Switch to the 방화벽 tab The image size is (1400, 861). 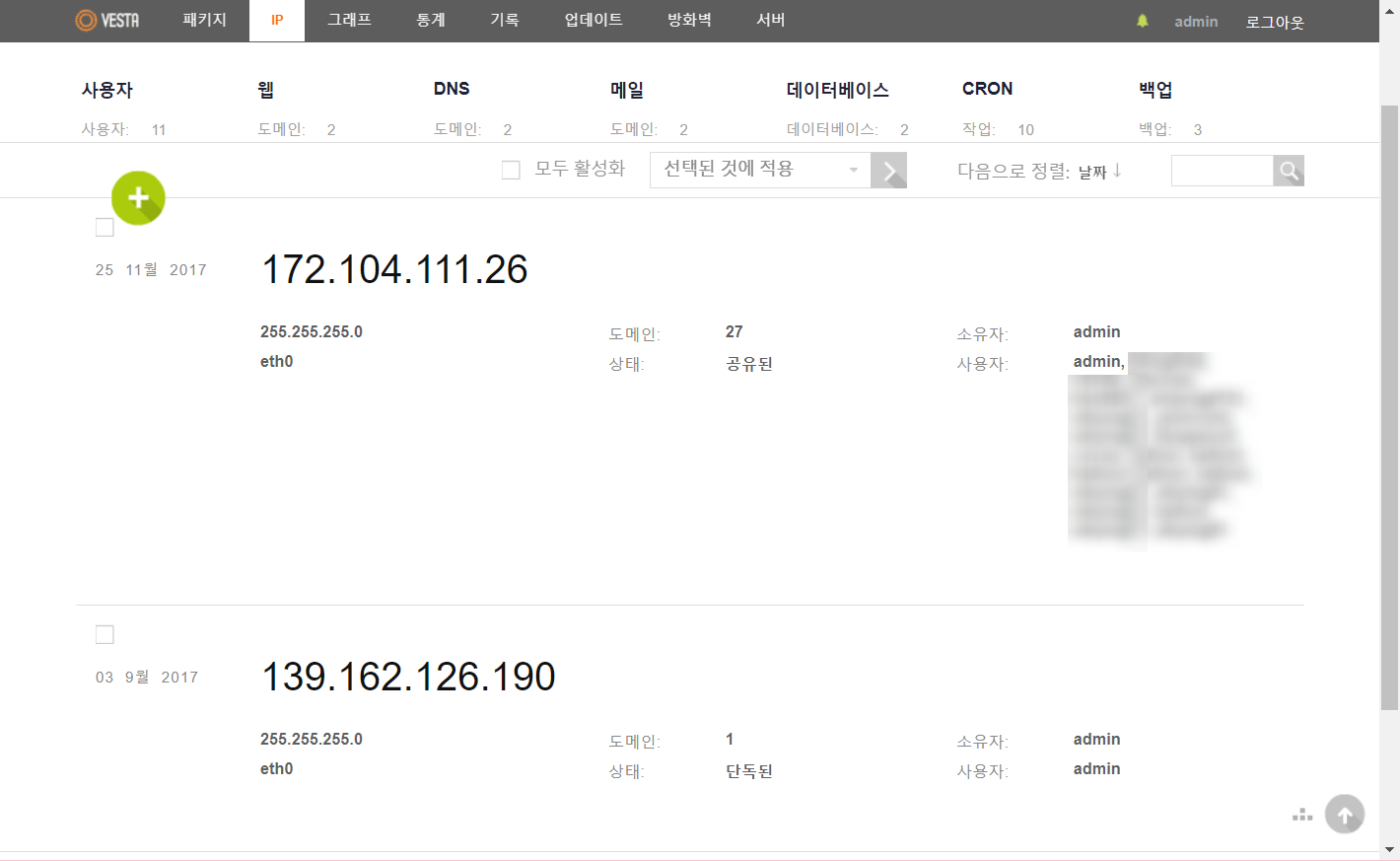[689, 21]
